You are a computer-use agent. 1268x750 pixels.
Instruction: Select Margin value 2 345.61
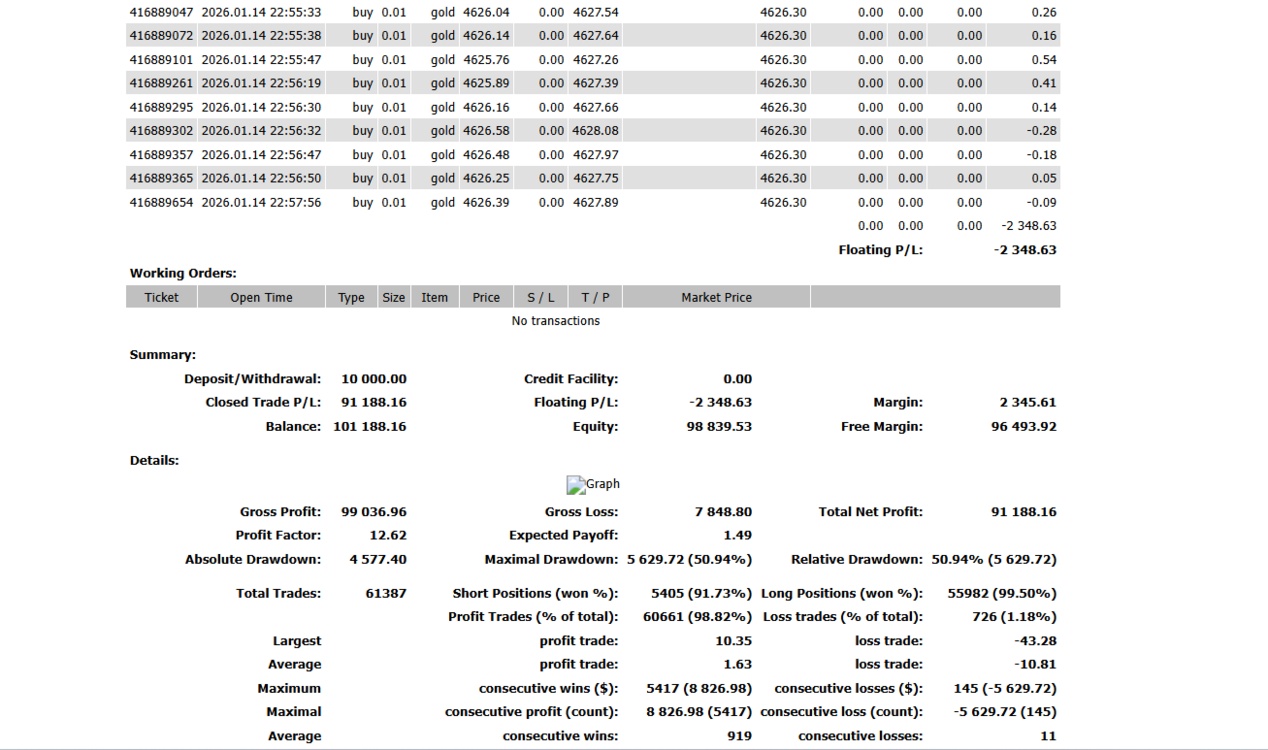coord(1028,402)
